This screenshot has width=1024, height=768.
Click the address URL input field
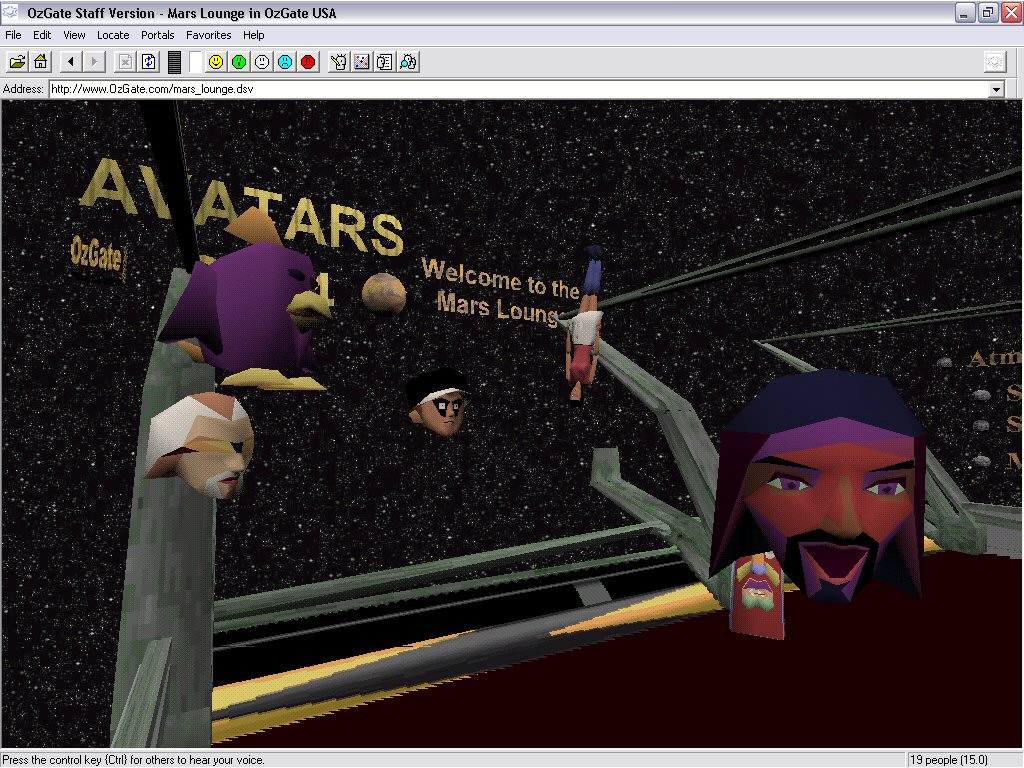coord(500,90)
